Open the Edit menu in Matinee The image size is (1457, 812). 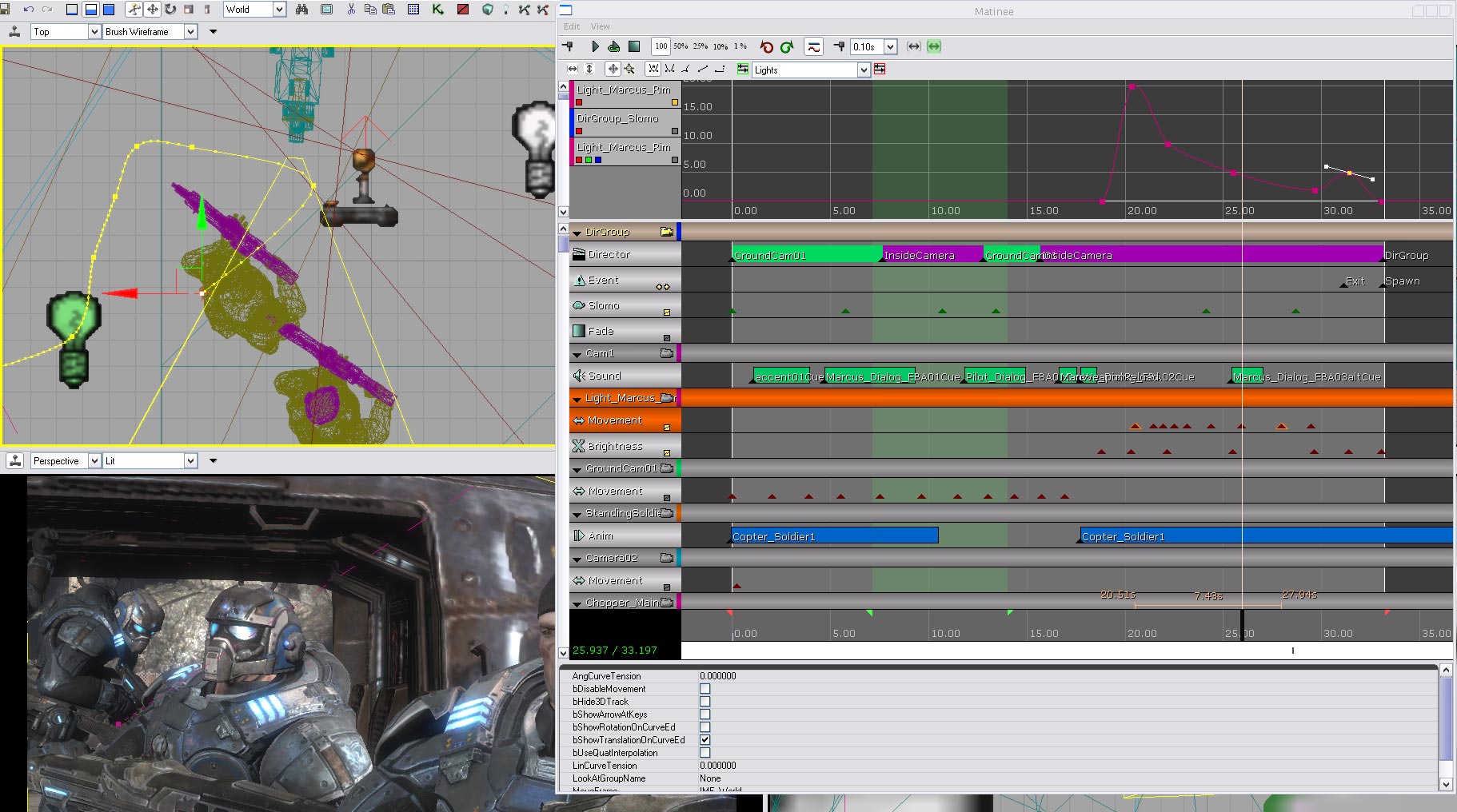click(572, 26)
